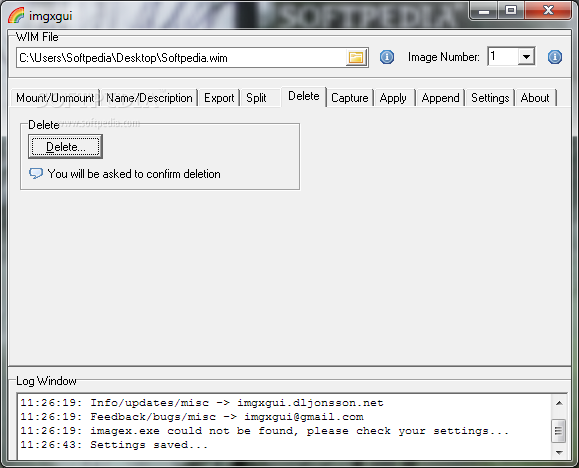Screen dimensions: 579x468
Task: Go to the Export tab
Action: click(x=219, y=98)
